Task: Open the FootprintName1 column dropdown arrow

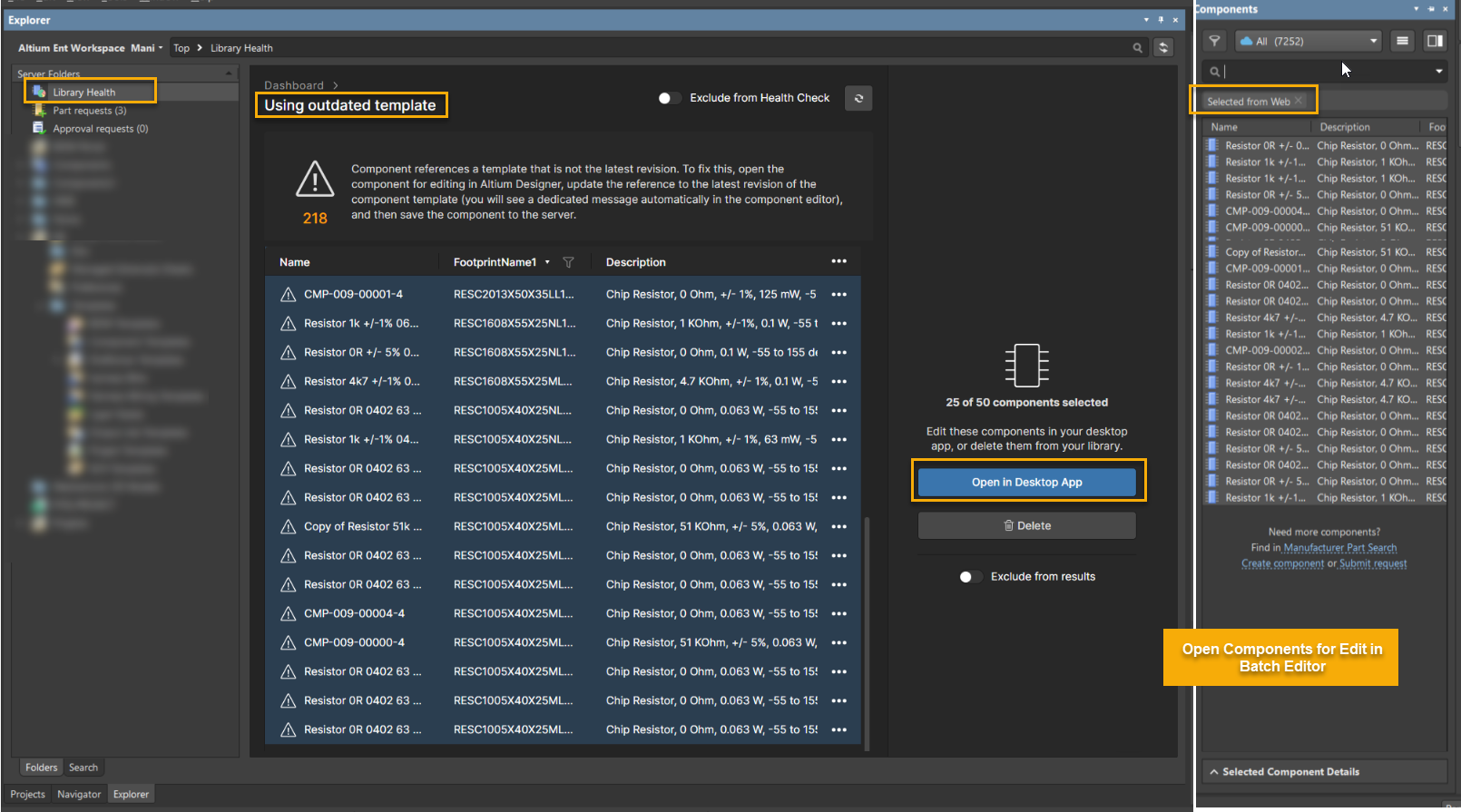Action: 547,262
